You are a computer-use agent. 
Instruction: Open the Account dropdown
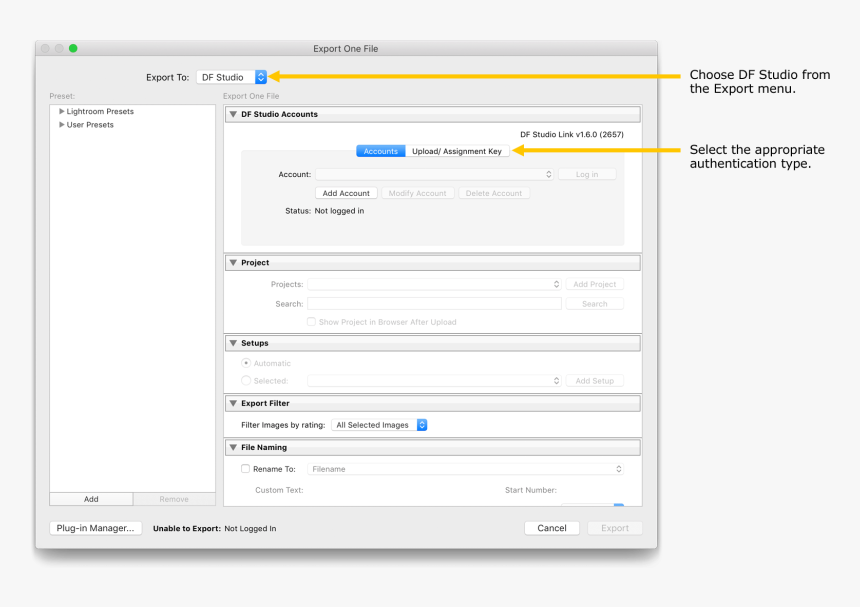coord(434,174)
